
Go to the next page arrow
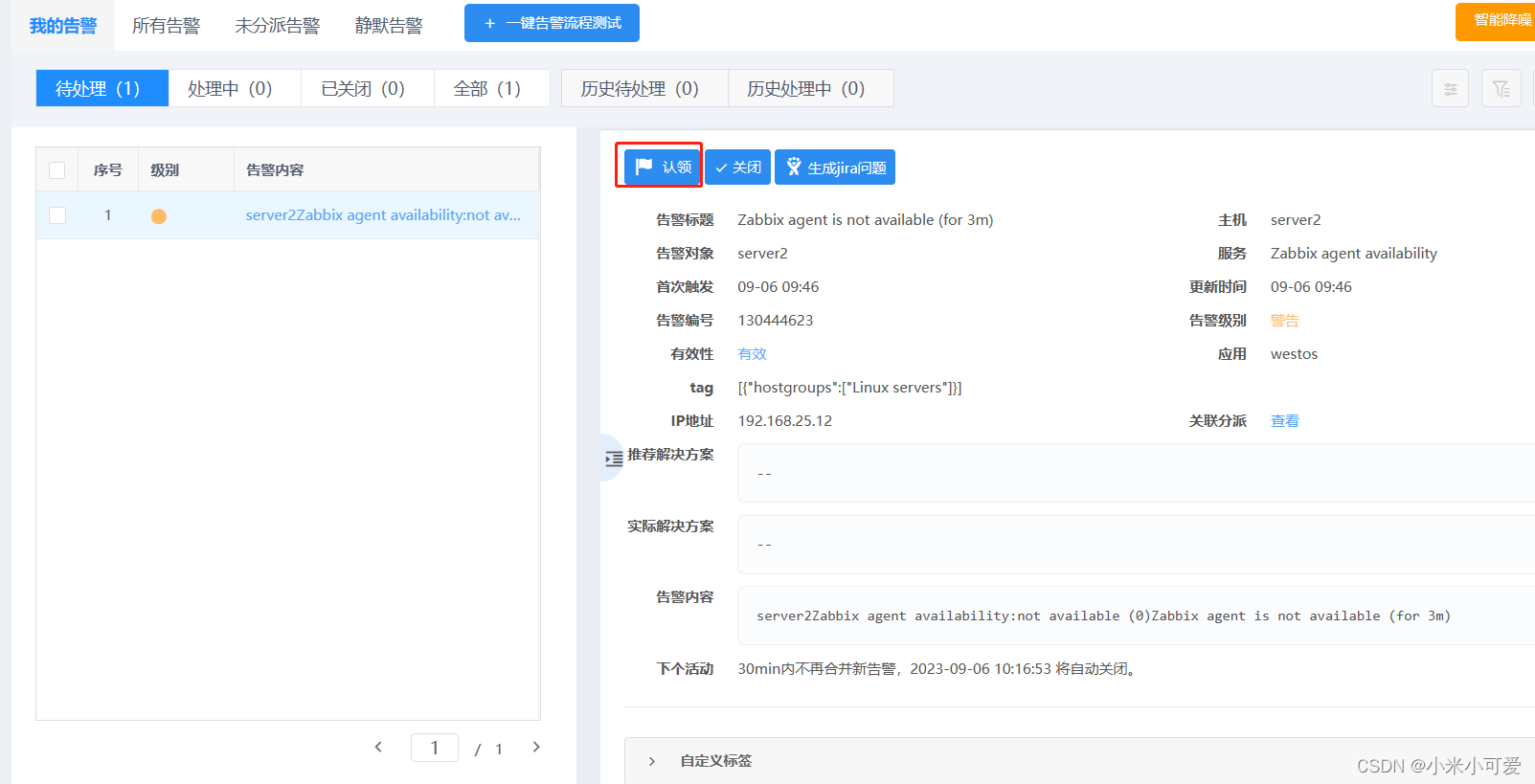click(x=536, y=747)
